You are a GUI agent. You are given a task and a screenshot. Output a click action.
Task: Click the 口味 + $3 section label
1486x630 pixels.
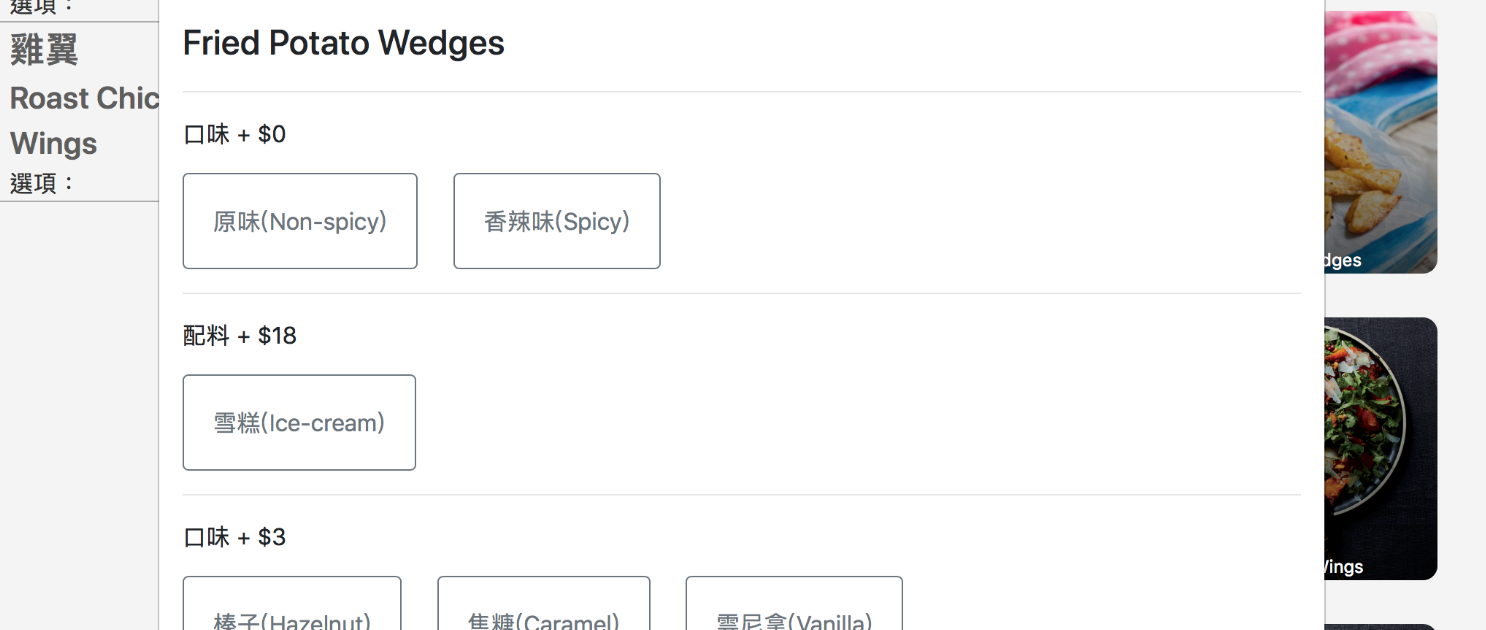point(234,537)
